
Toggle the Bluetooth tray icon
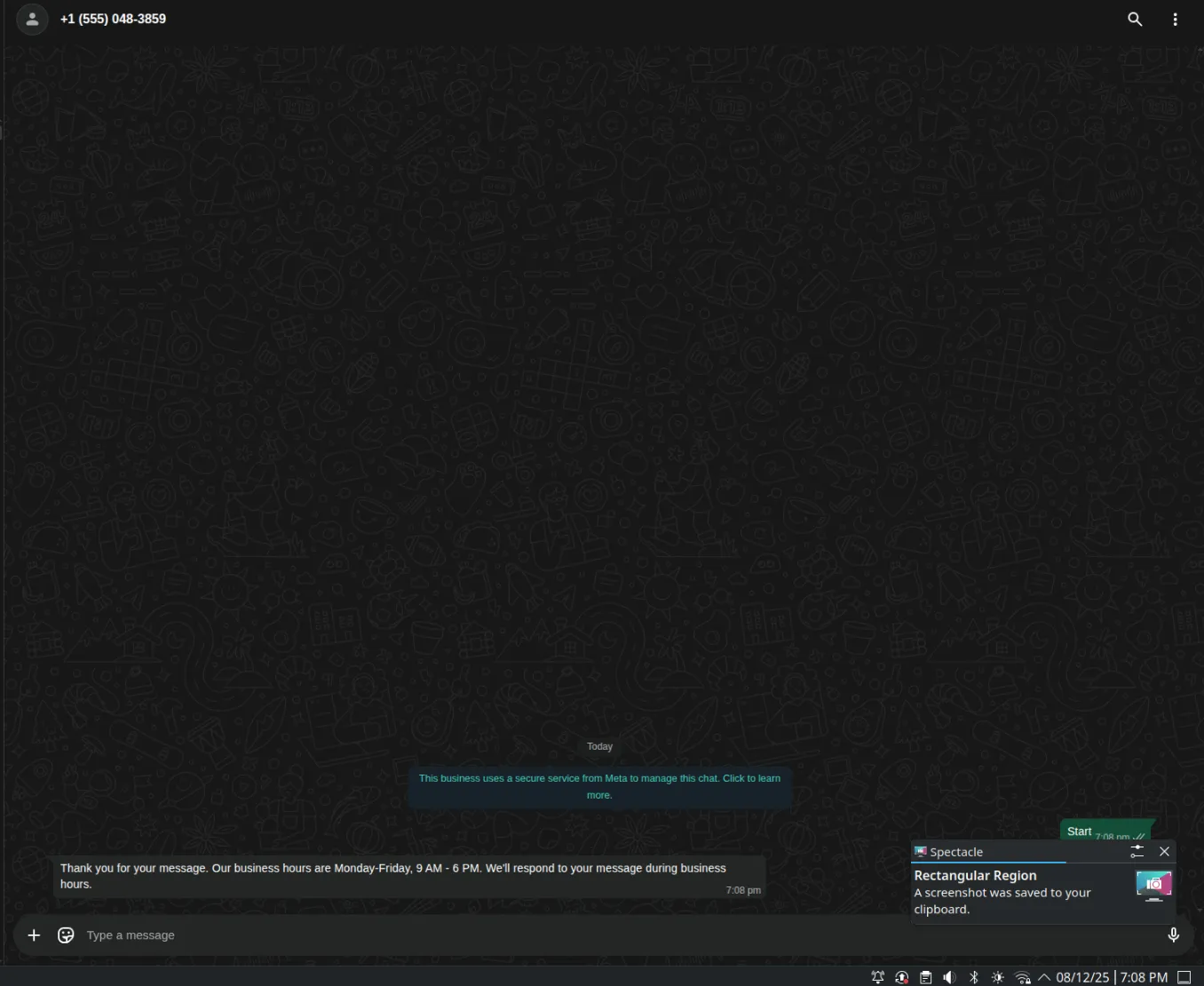coord(973,977)
